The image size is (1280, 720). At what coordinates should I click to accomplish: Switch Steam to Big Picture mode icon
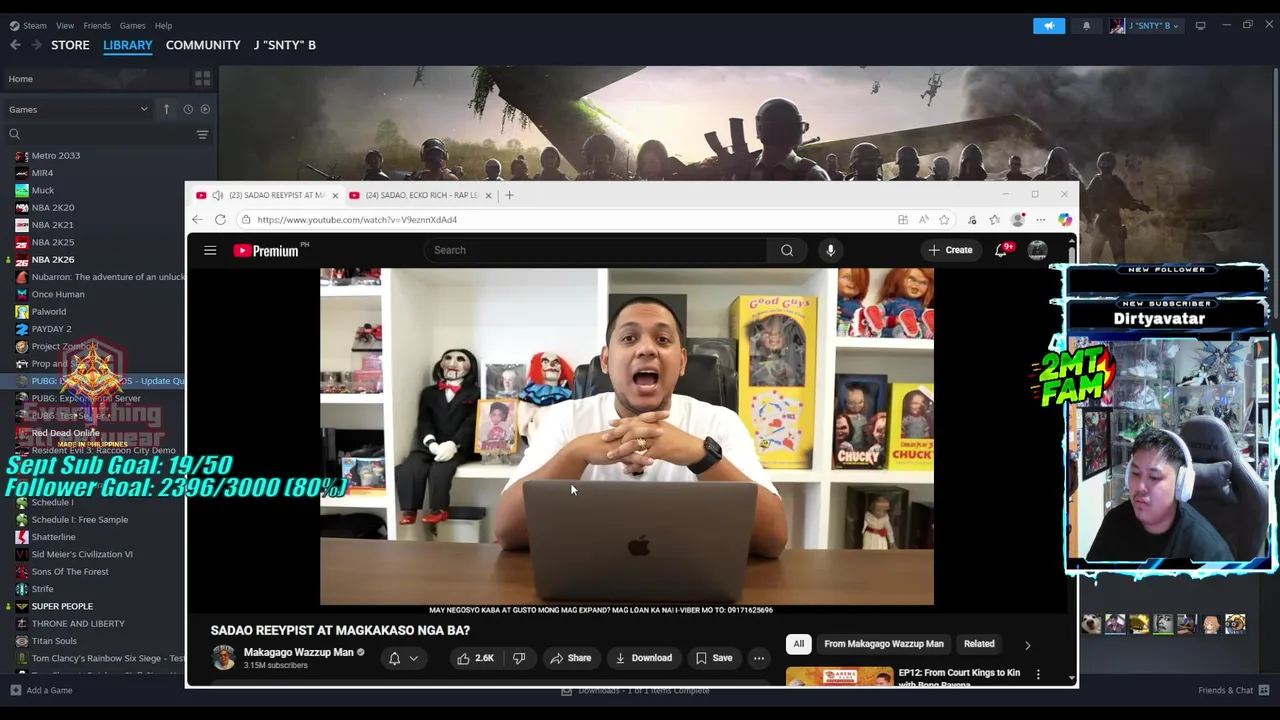tap(1200, 25)
